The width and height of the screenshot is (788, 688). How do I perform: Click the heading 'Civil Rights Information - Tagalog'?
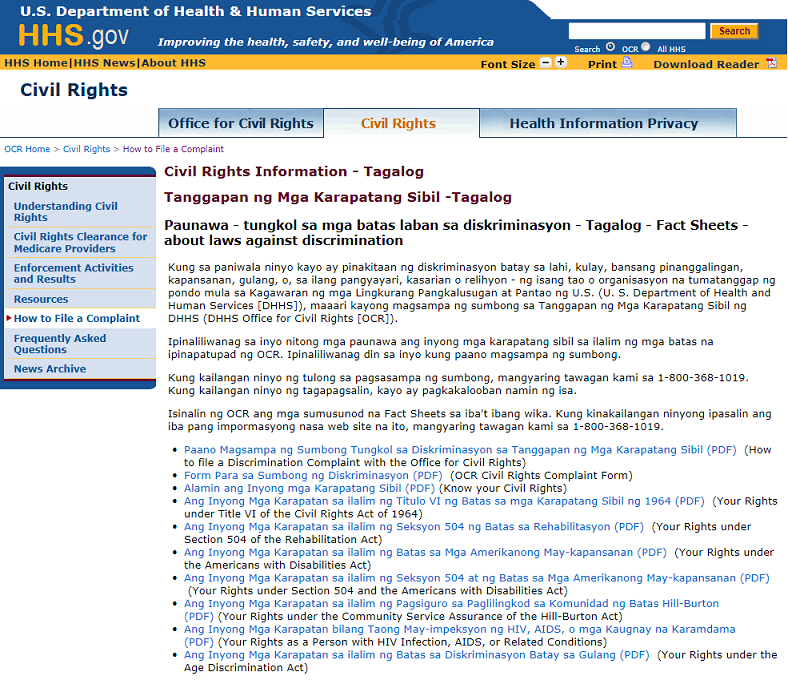coord(294,172)
